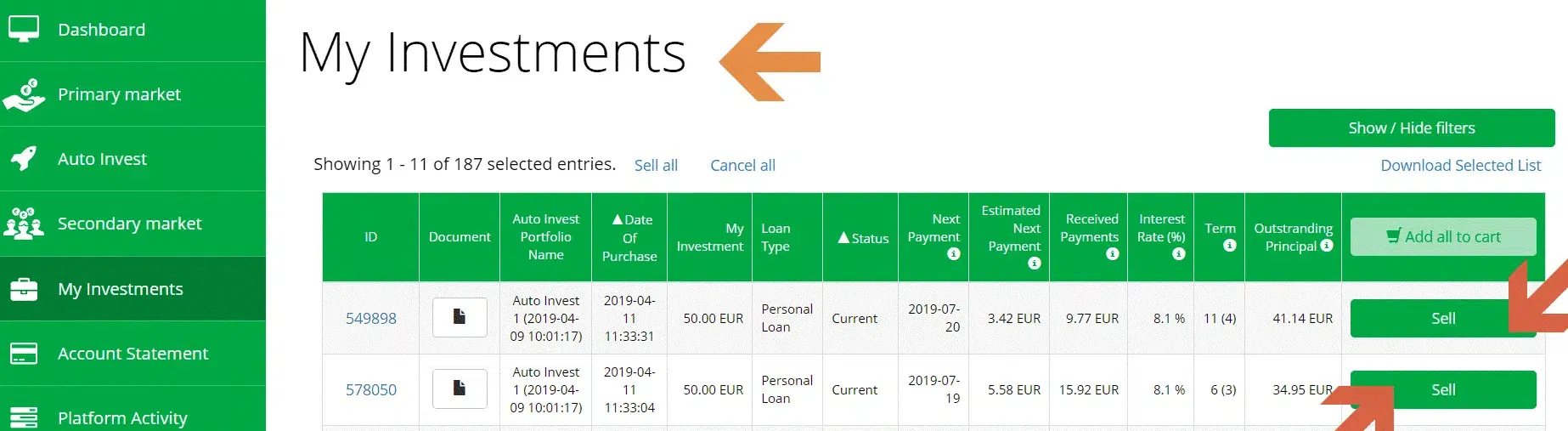Toggle Show / Hide filters panel
The image size is (1568, 431).
(1411, 128)
